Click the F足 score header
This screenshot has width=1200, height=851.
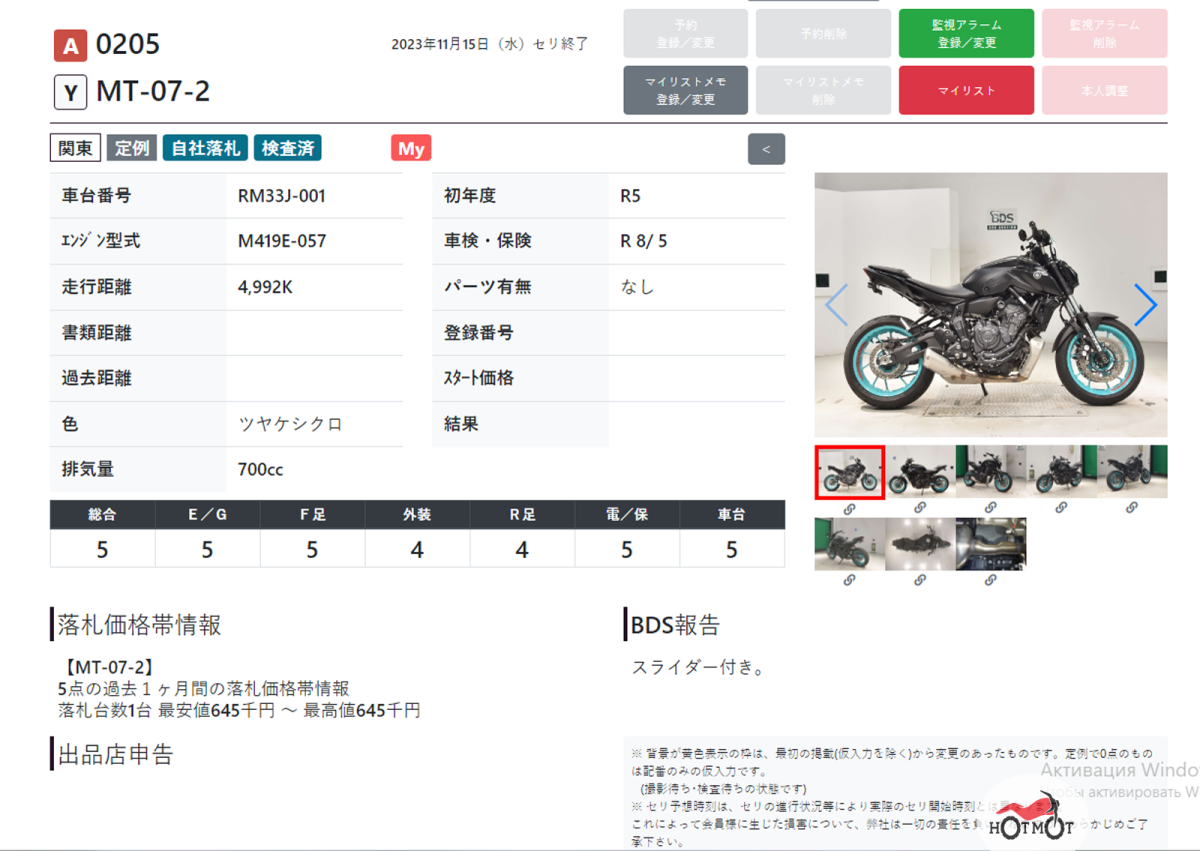[312, 514]
